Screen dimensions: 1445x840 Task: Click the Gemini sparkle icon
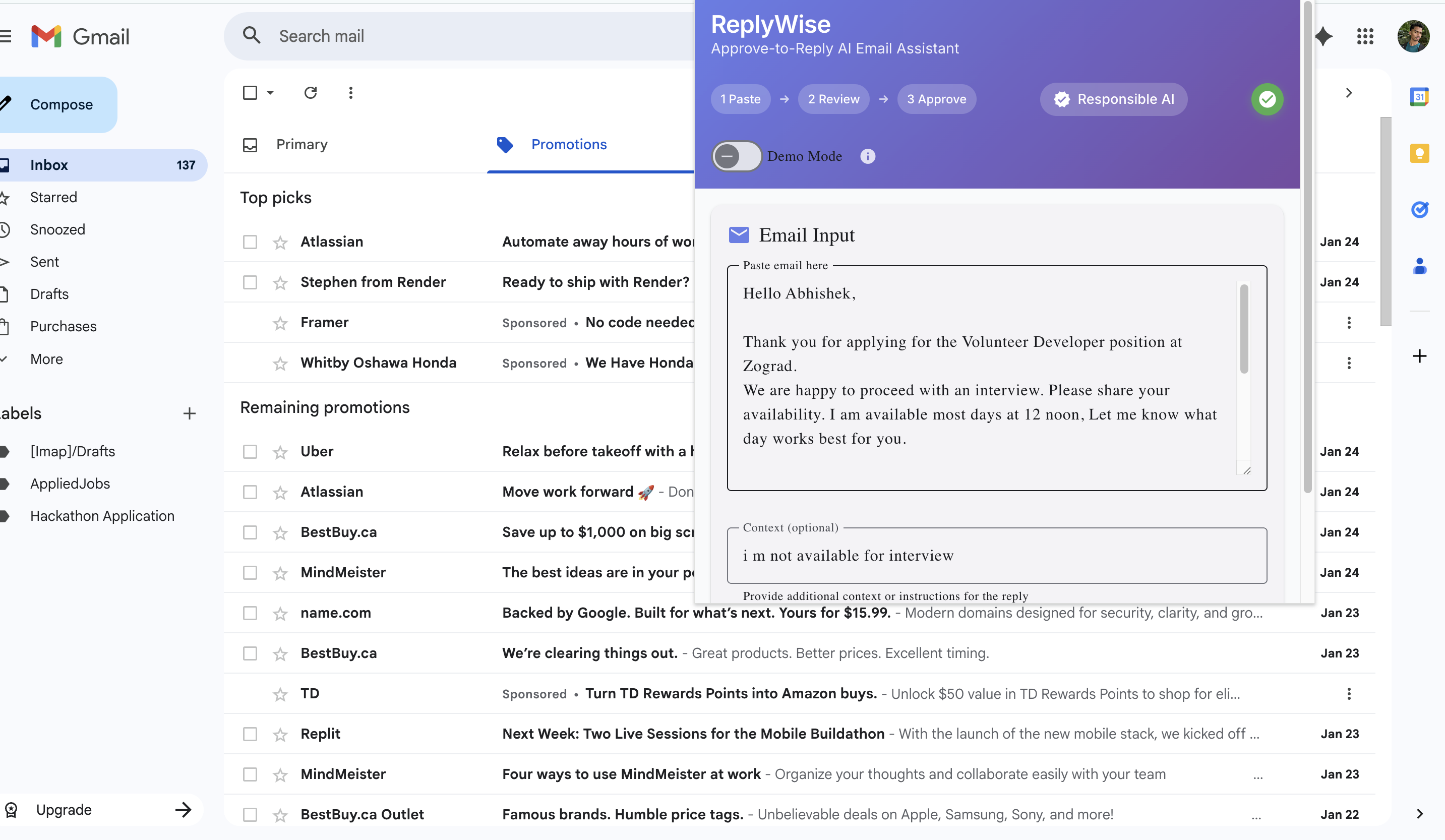pos(1324,37)
